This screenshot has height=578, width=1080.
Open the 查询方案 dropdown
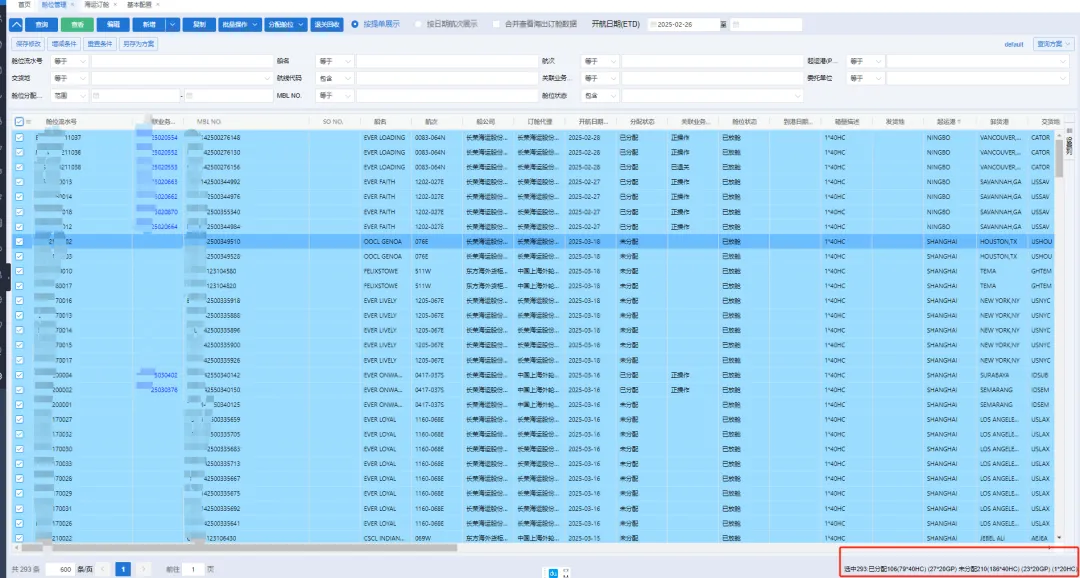[x=1054, y=44]
